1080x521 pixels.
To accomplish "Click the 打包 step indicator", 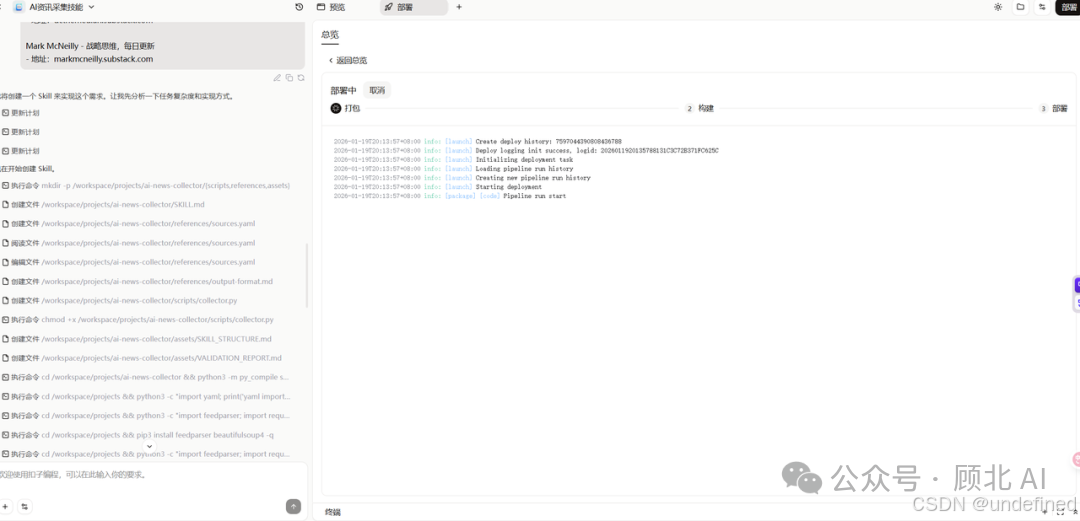I will pos(345,108).
